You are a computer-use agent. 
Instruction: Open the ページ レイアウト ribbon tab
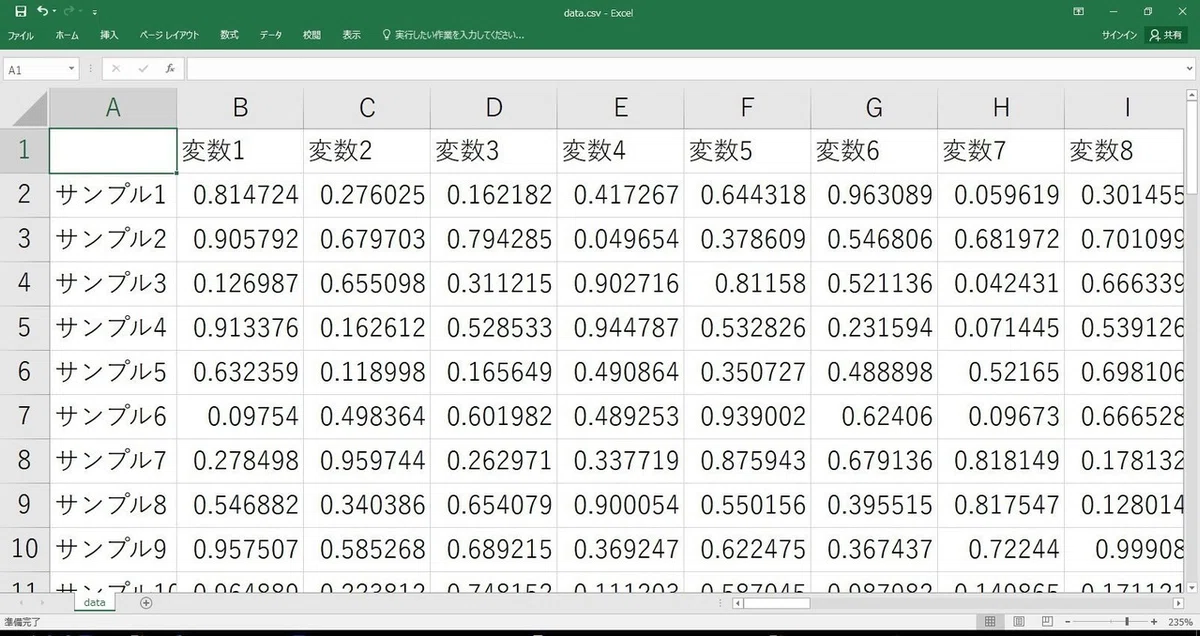169,35
